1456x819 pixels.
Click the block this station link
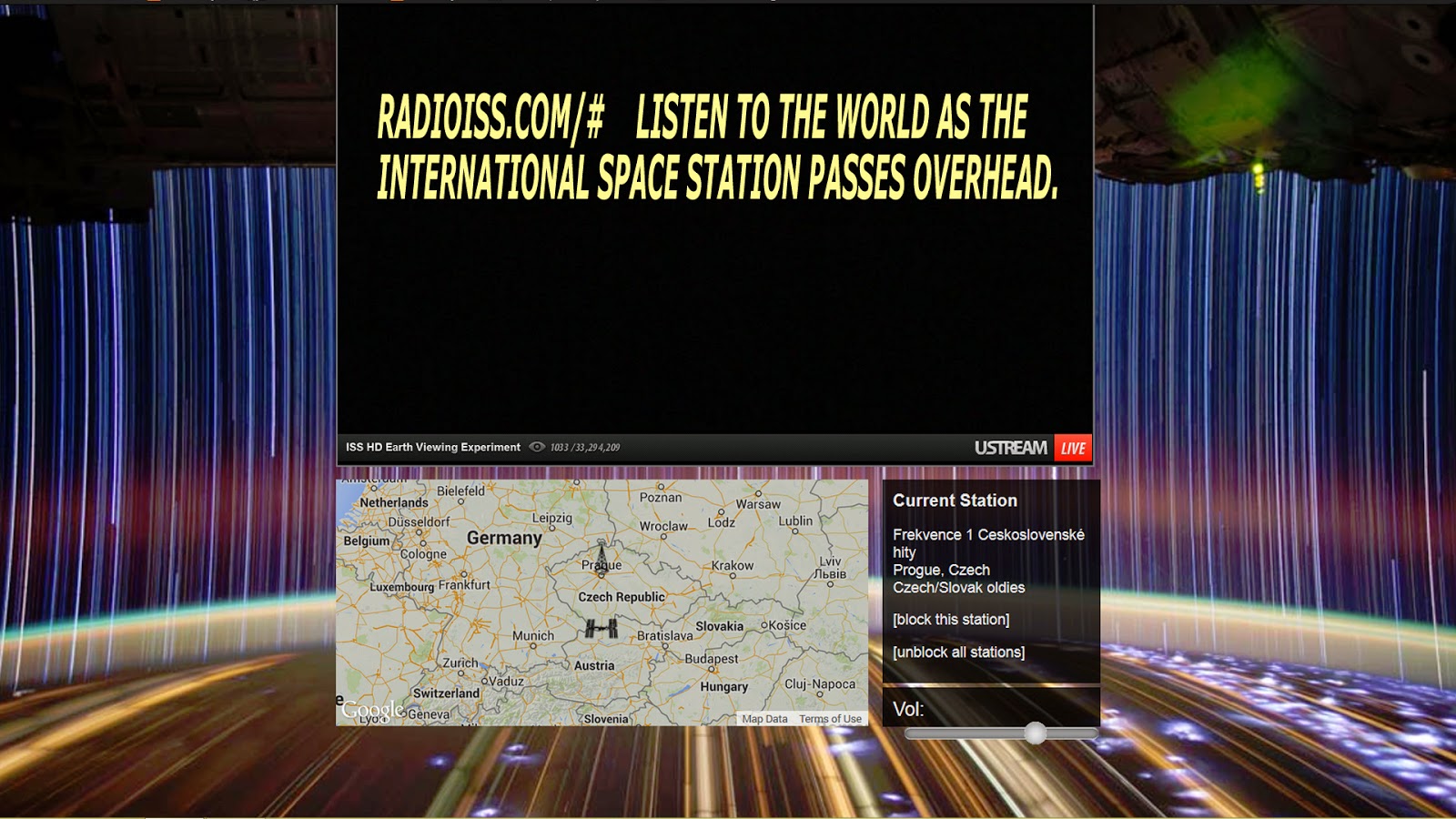pos(951,620)
